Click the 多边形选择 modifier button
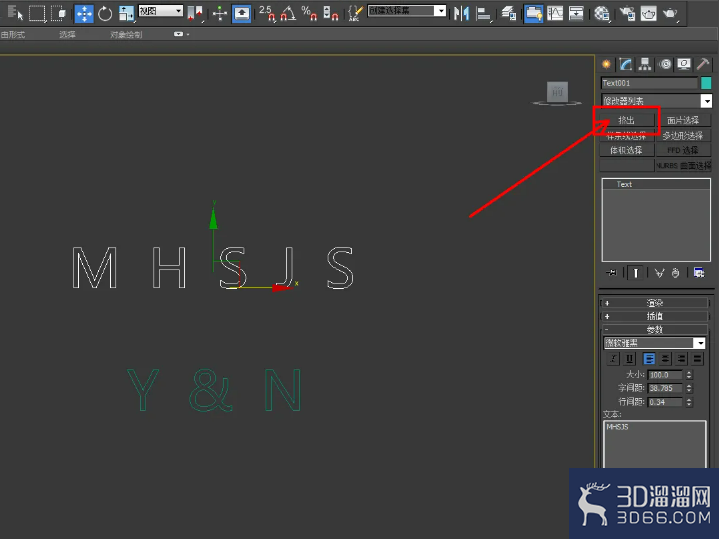Screen dimensions: 719x539 [x=683, y=136]
